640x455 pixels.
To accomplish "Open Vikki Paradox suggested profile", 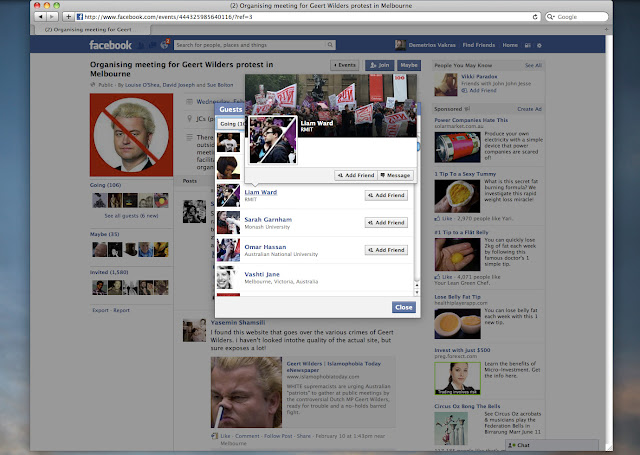I will [479, 77].
